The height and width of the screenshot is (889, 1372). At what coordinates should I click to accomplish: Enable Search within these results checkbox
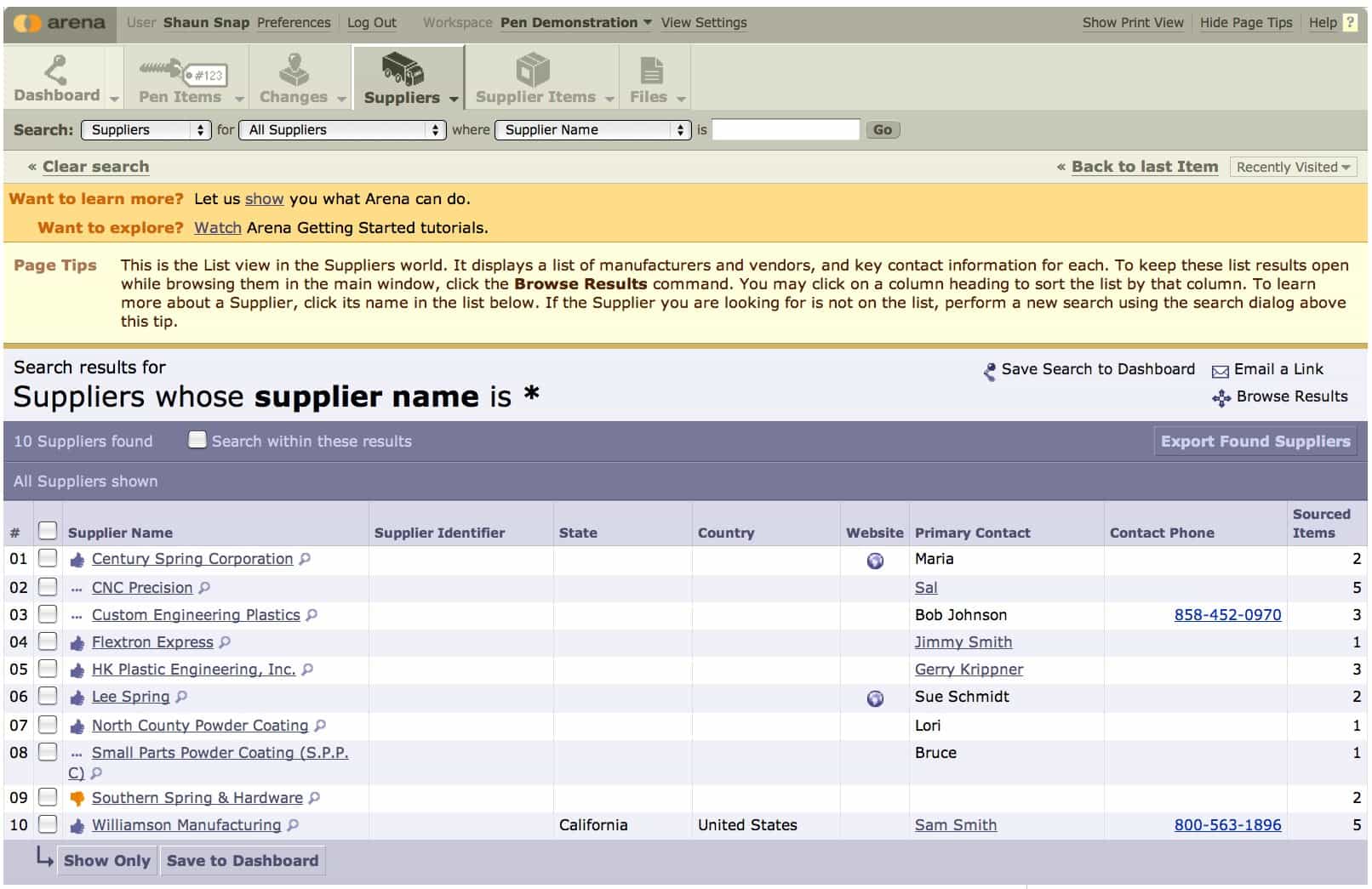(197, 440)
